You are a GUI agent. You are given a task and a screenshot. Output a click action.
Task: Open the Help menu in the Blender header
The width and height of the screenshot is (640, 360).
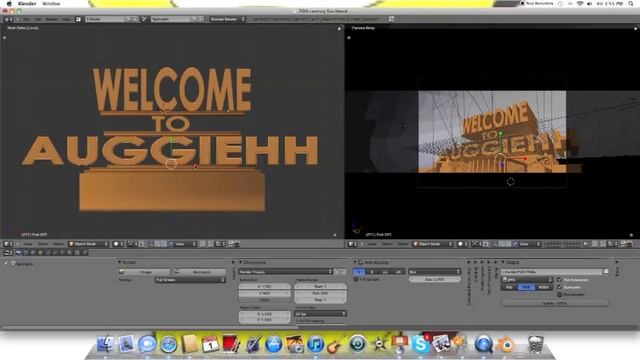pyautogui.click(x=66, y=19)
